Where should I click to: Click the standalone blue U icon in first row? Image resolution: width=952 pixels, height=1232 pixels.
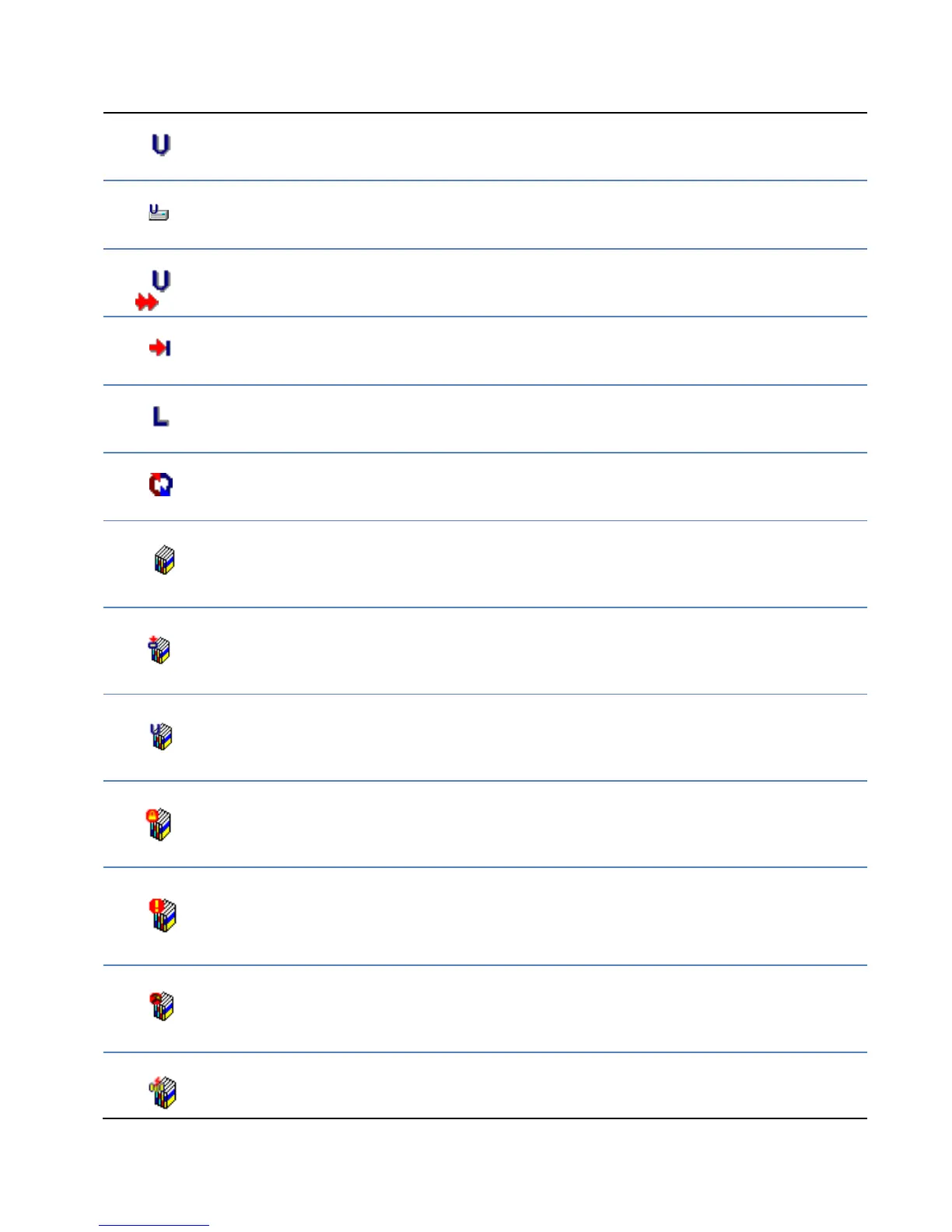(x=160, y=145)
